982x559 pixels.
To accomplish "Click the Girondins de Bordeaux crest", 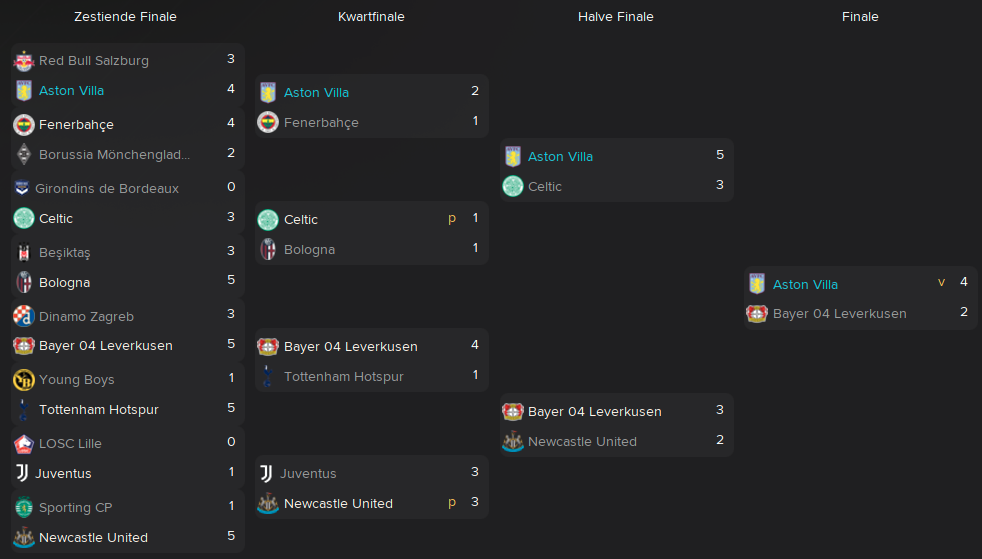I will coord(22,188).
